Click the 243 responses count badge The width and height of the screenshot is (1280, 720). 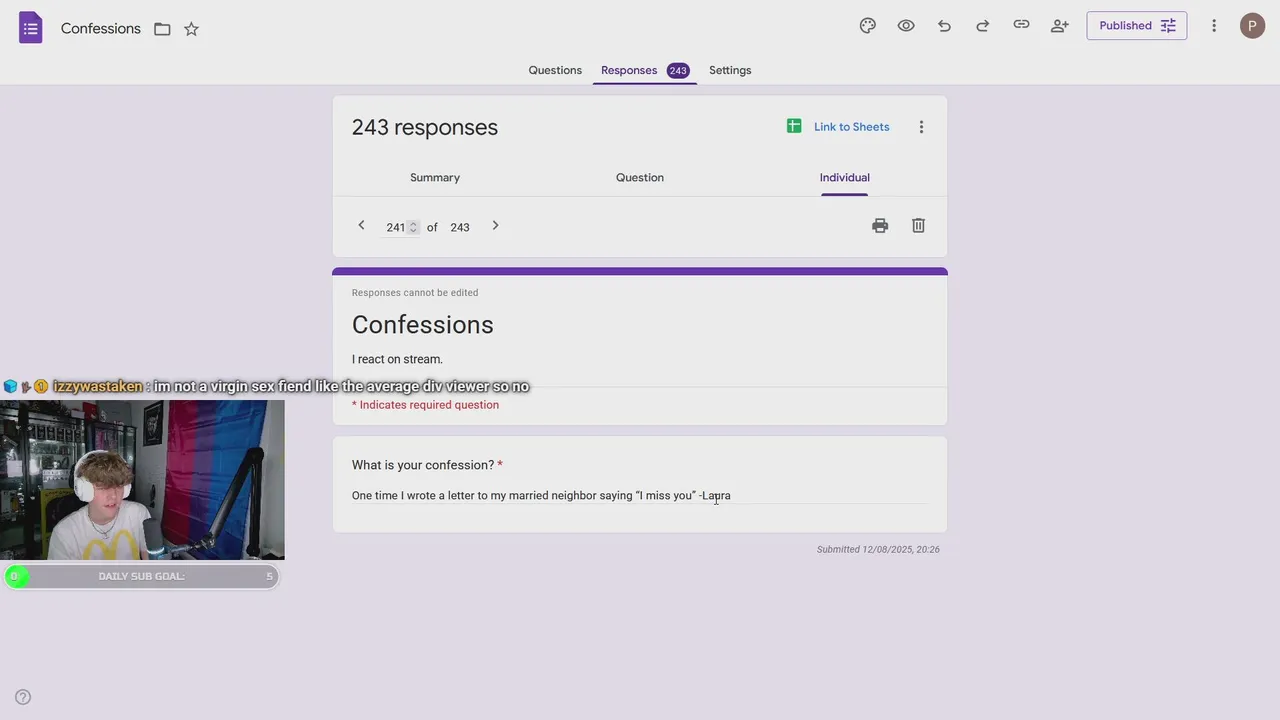click(678, 70)
